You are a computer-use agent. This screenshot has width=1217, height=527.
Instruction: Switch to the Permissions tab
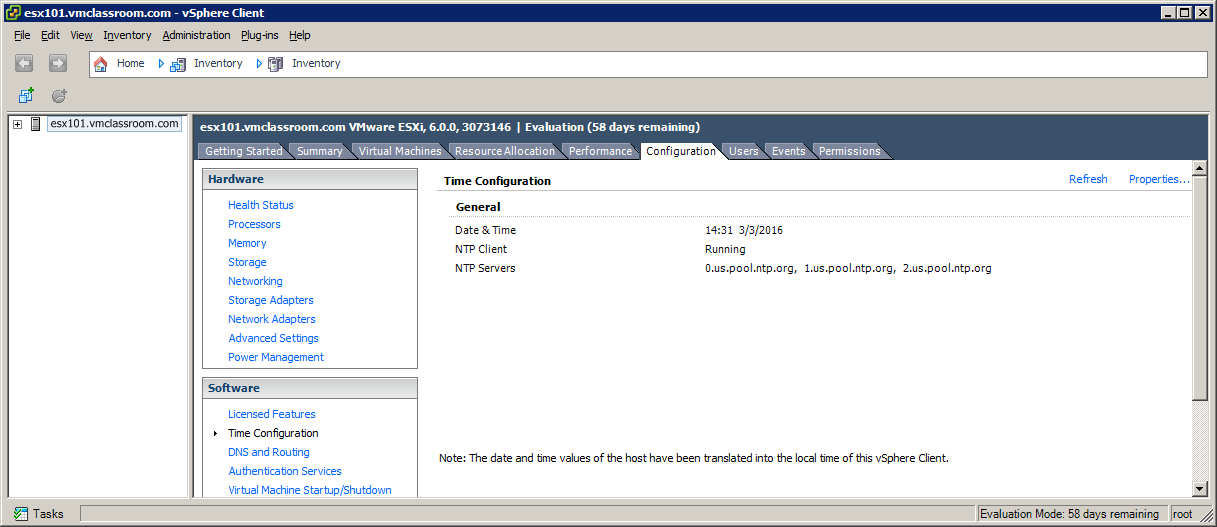coord(850,151)
